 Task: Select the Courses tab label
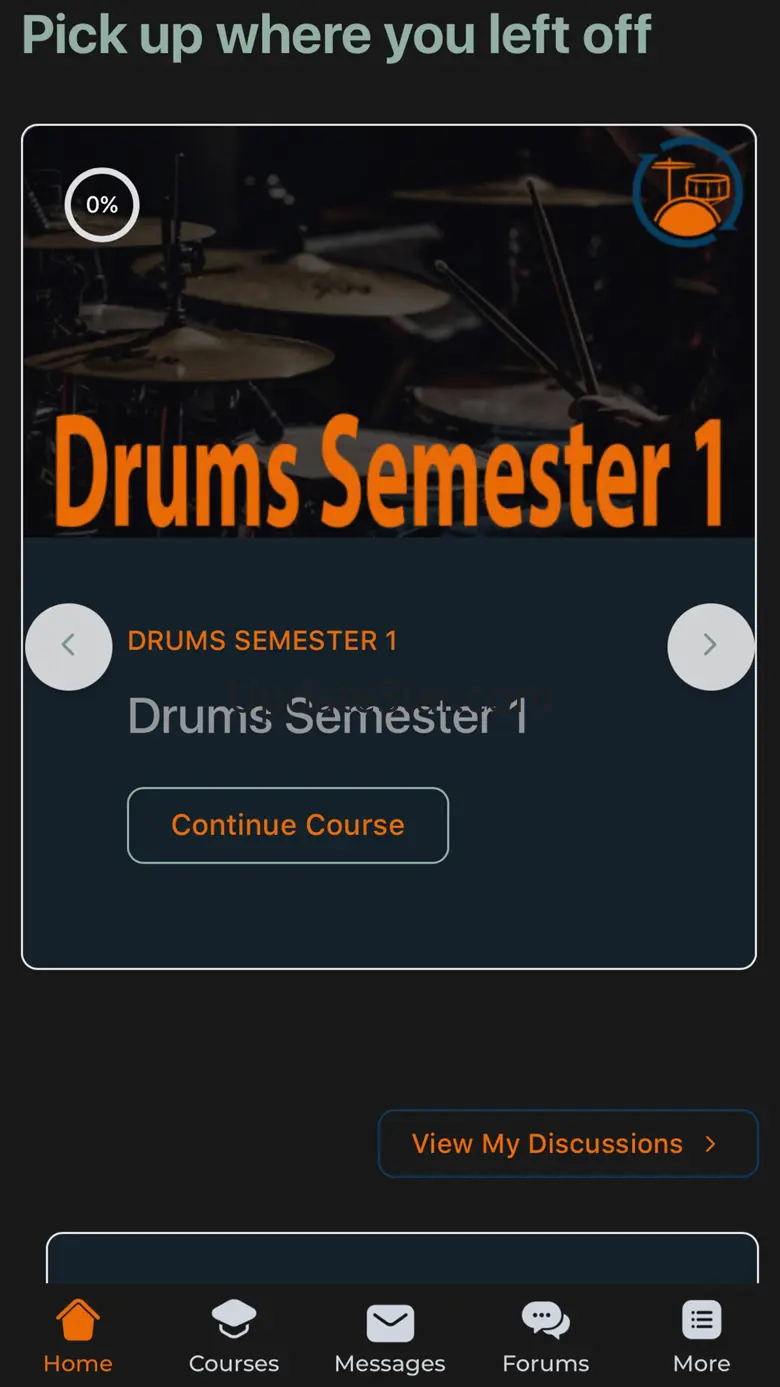[234, 1364]
